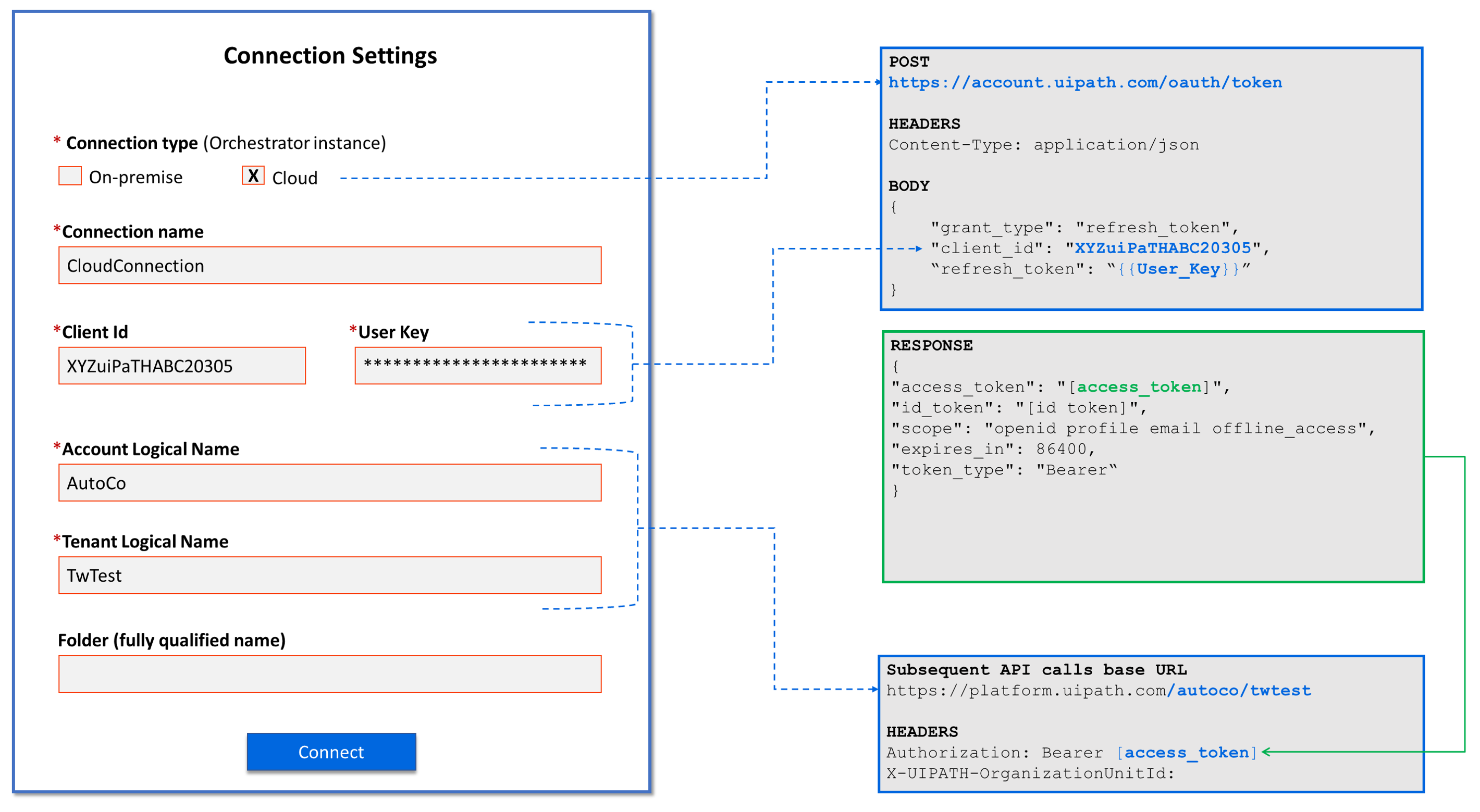This screenshot has width=1480, height=812.
Task: Toggle the Cloud checkbox
Action: (x=253, y=176)
